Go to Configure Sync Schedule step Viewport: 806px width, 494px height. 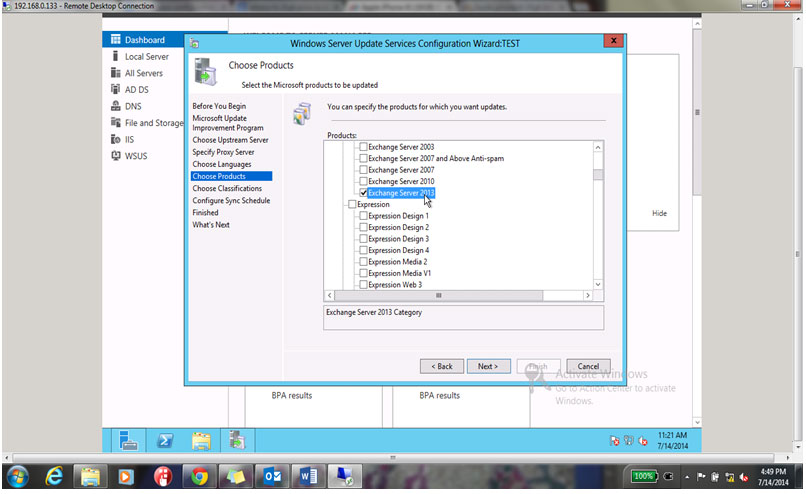tap(231, 200)
